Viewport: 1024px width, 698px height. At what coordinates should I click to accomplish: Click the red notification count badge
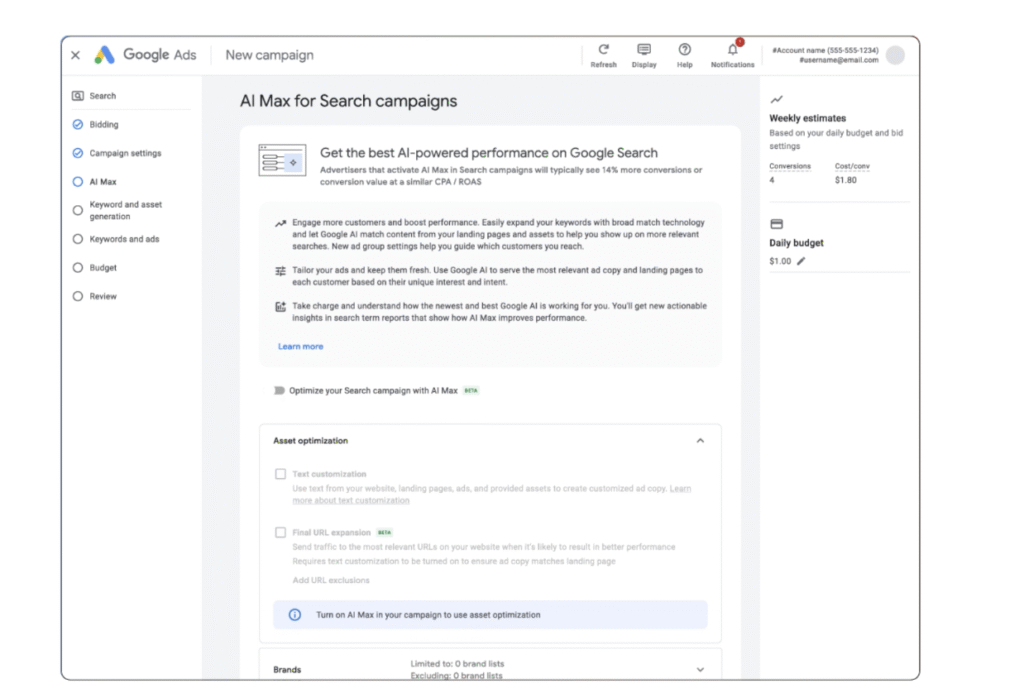pyautogui.click(x=740, y=42)
